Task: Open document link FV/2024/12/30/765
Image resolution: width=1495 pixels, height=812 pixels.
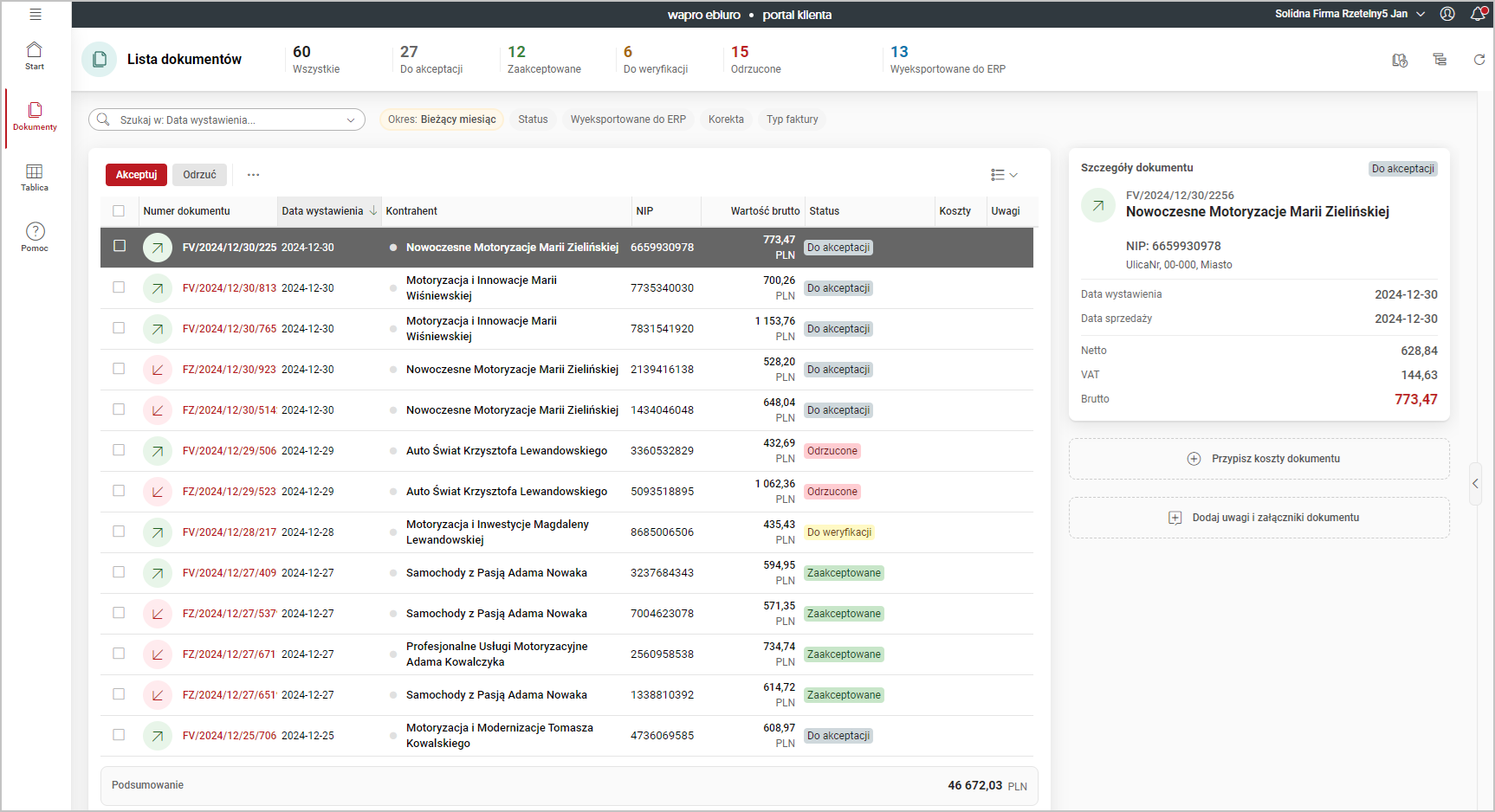Action: (230, 329)
